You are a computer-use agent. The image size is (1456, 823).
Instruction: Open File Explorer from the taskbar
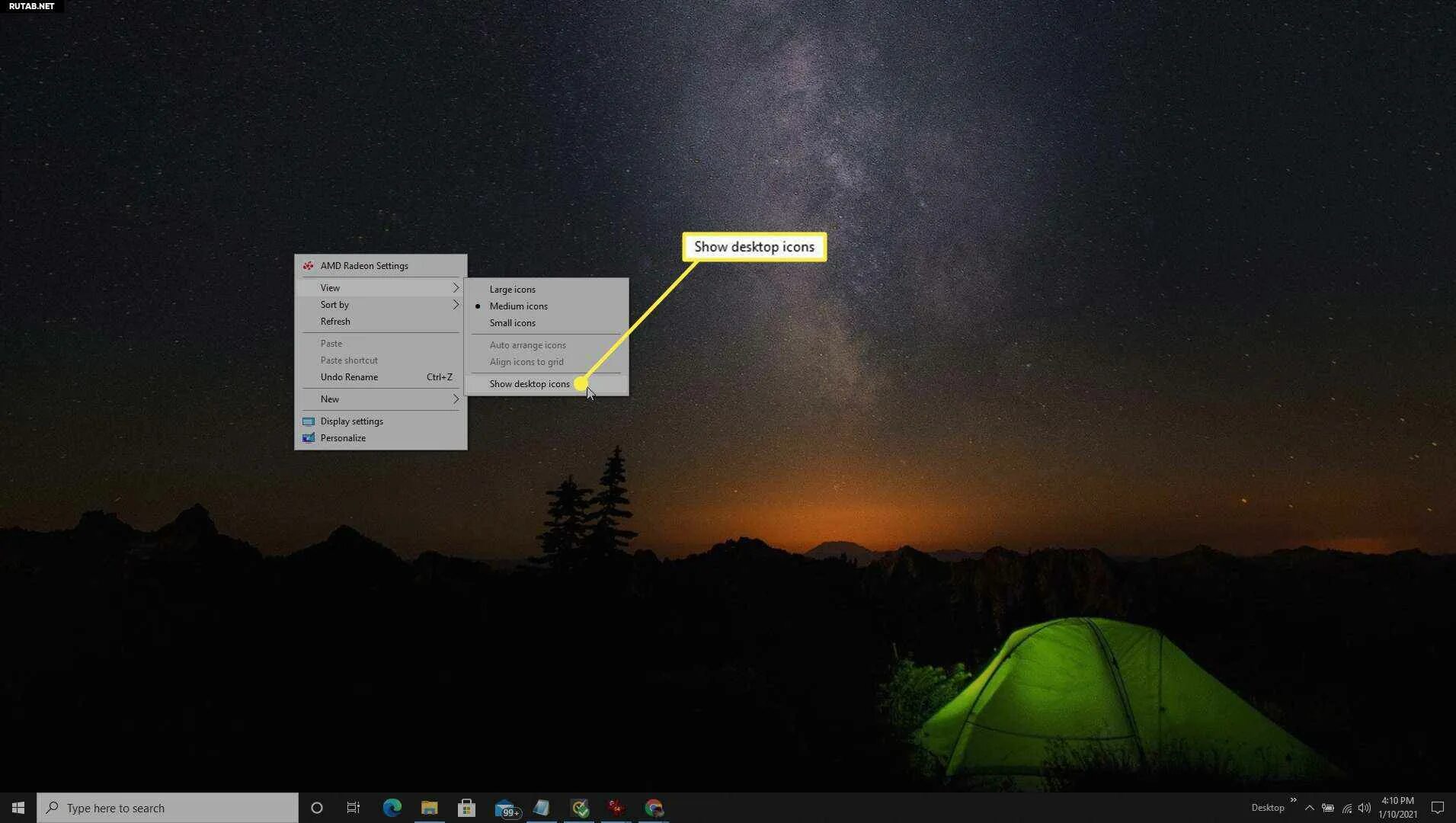[x=430, y=808]
